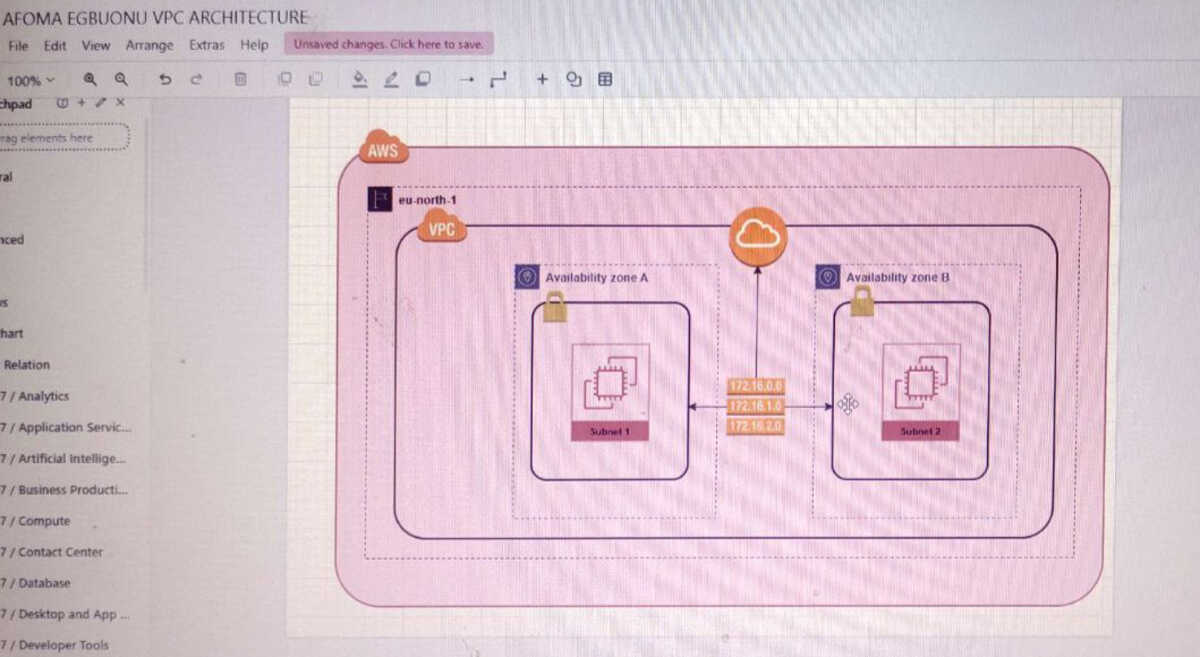
Task: Click the Availability zone B label
Action: 898,277
